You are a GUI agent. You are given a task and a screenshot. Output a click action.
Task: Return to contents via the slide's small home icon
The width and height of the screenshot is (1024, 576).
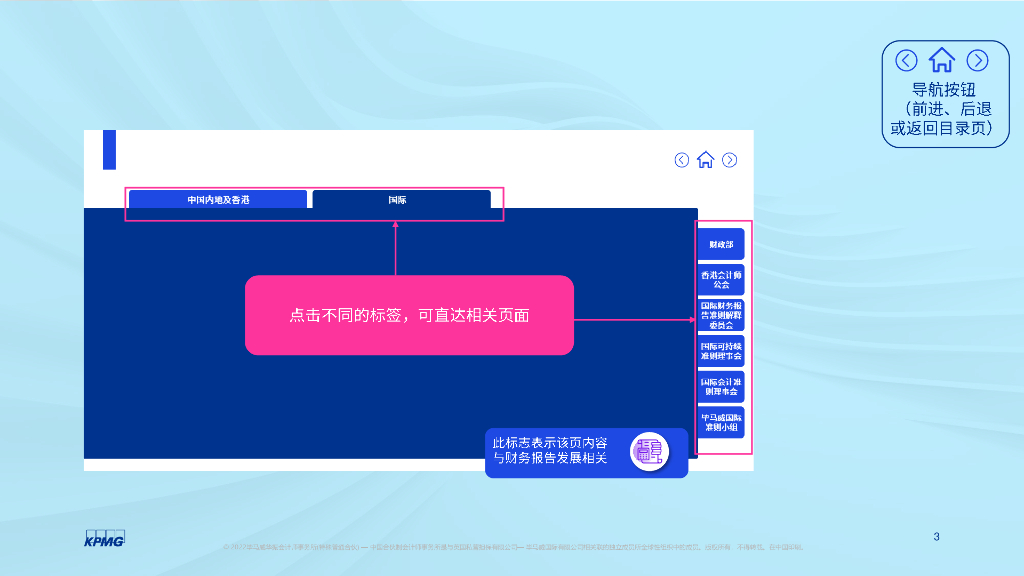click(705, 159)
